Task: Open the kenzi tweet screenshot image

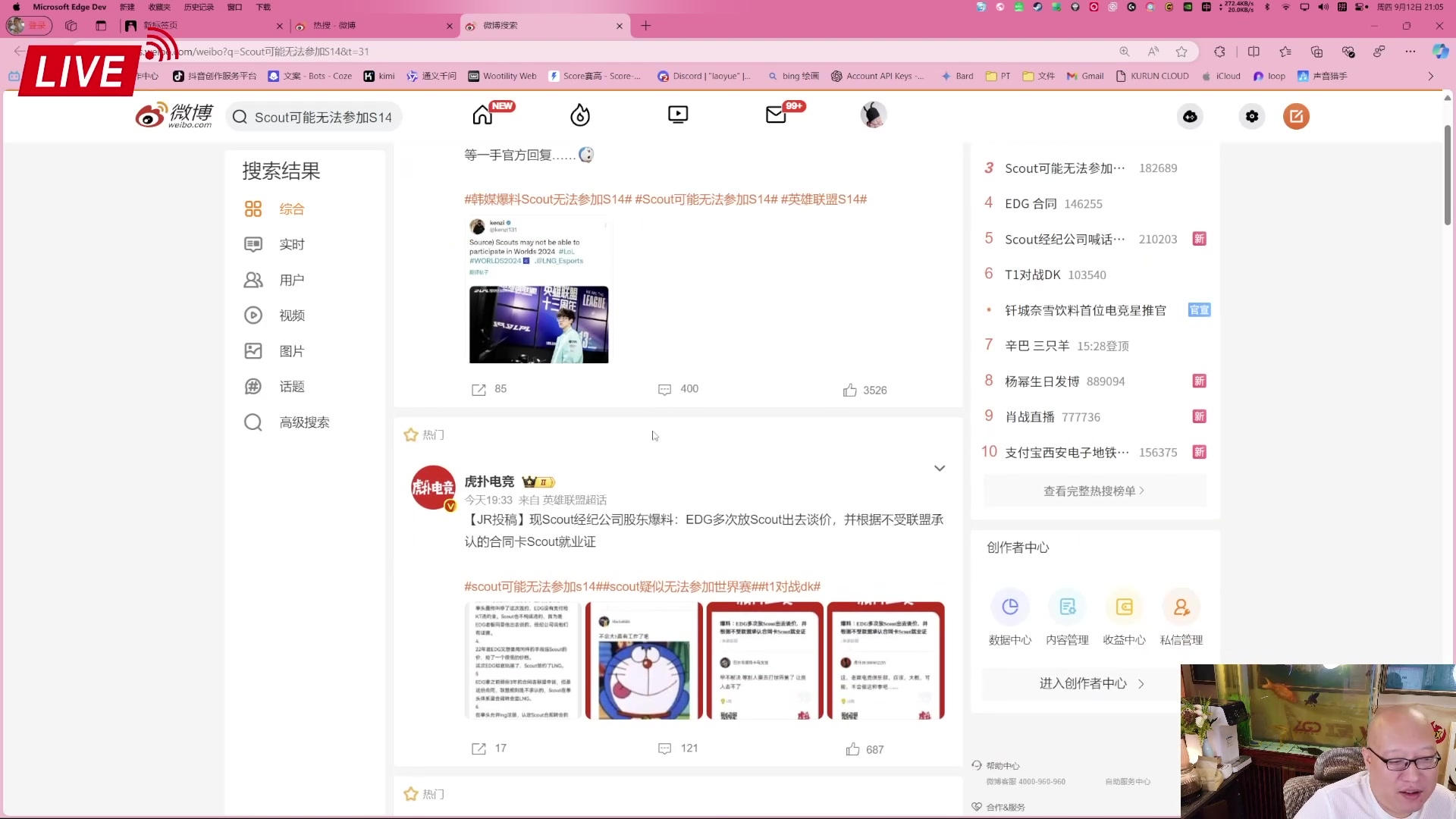Action: [x=538, y=290]
